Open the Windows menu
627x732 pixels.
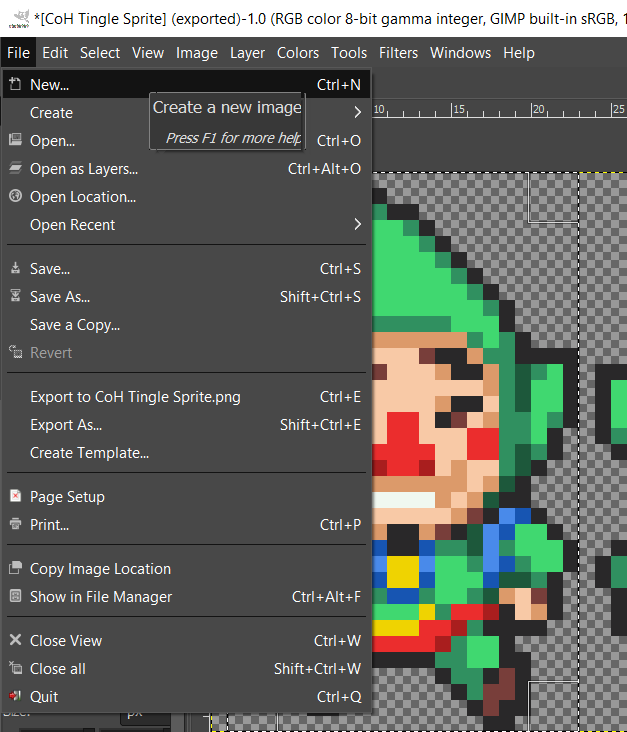click(x=460, y=53)
